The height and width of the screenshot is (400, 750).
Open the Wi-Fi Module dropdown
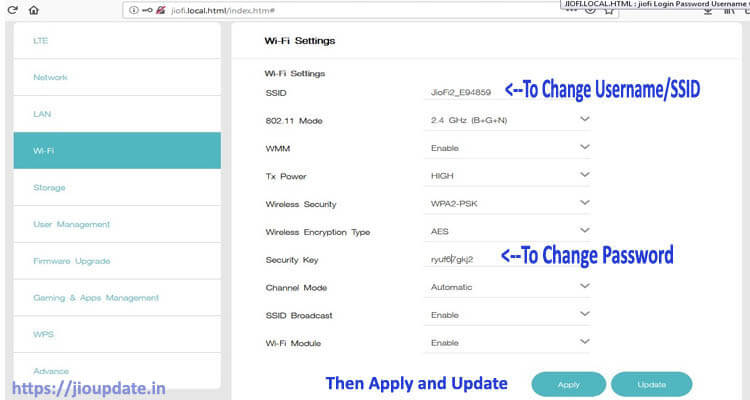[507, 343]
